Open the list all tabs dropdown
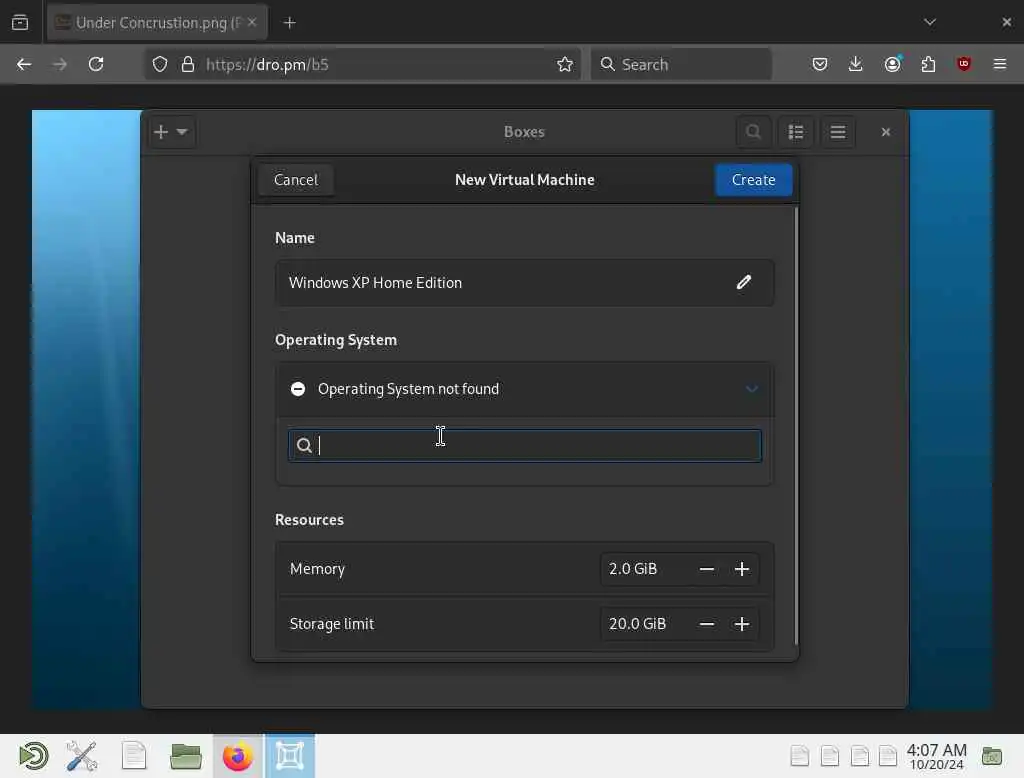Viewport: 1024px width, 778px height. pos(930,22)
